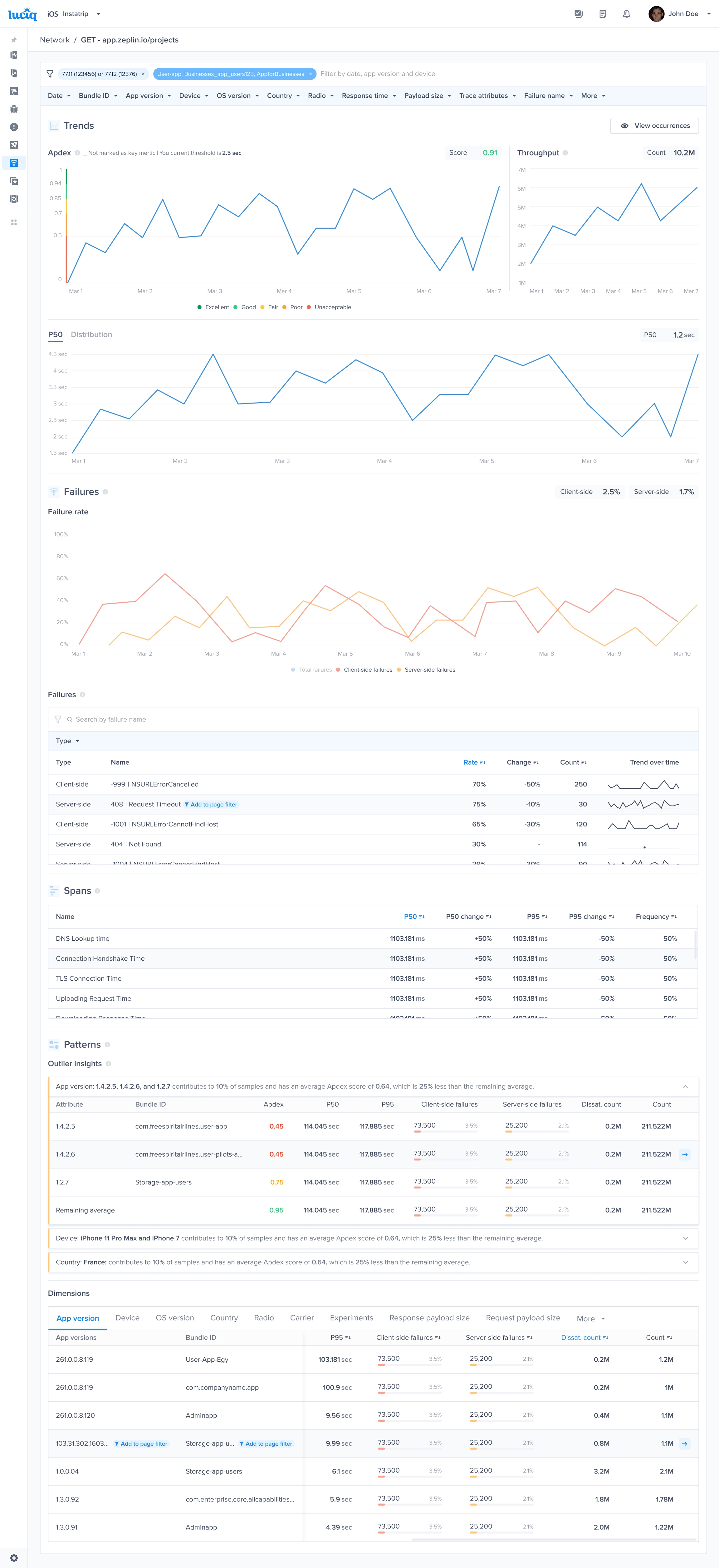Screen dimensions: 719x1568
Task: Open the notifications bell icon
Action: [626, 14]
